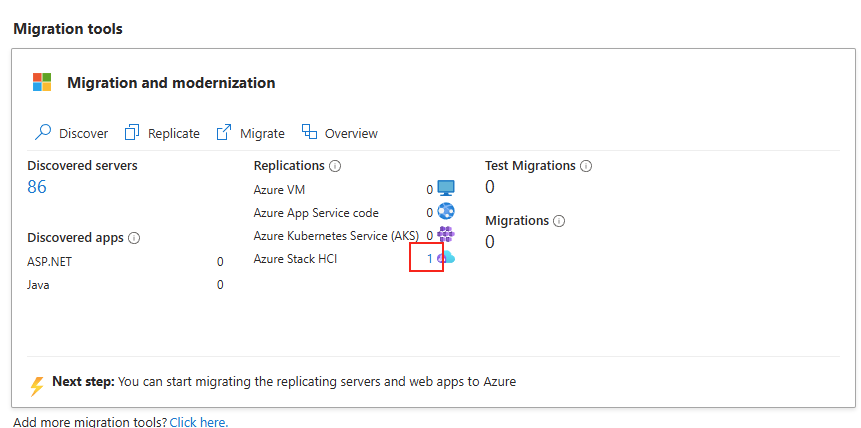Select the Azure App Service code label
Screen dimensions: 861x428
pyautogui.click(x=316, y=213)
